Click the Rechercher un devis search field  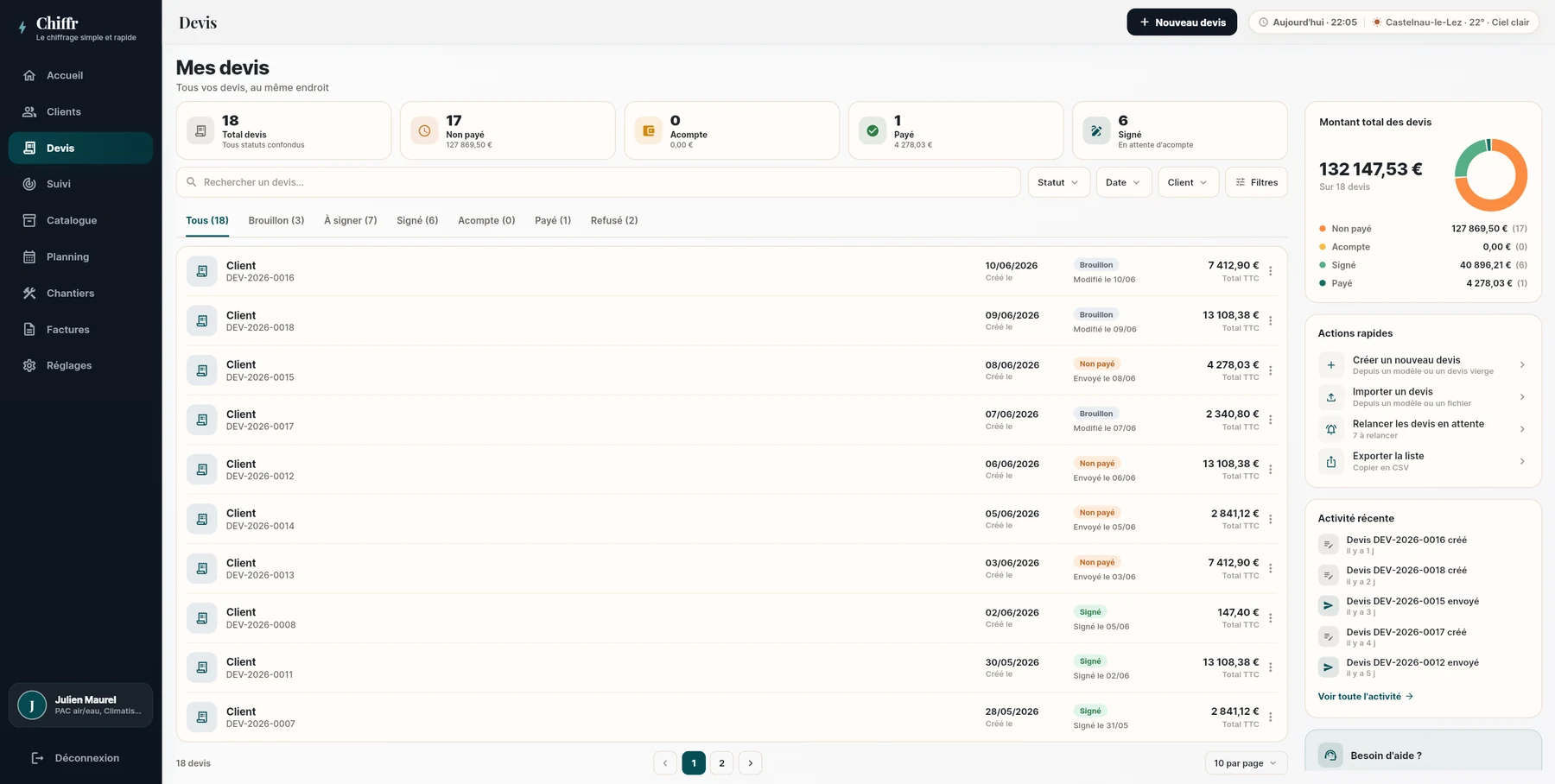coord(599,182)
